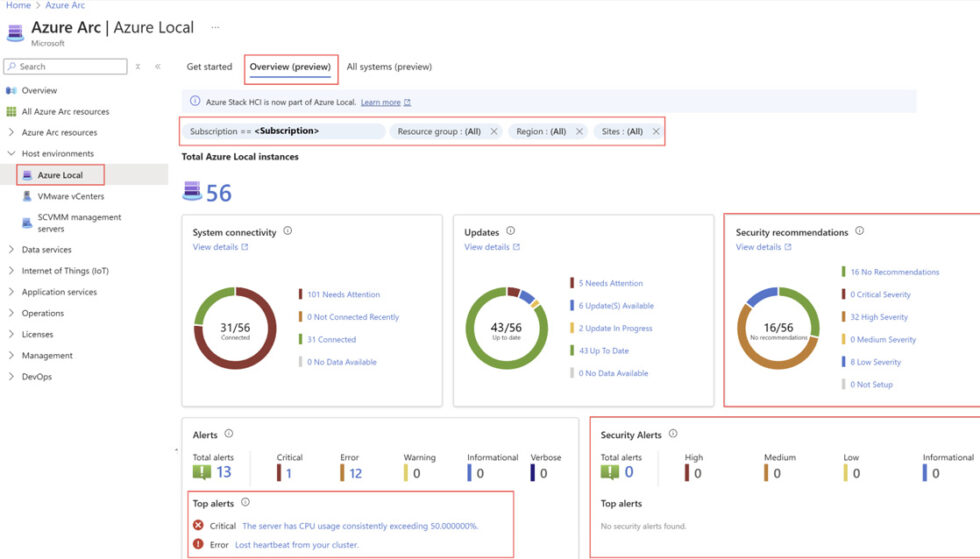Image resolution: width=980 pixels, height=559 pixels.
Task: Click the Updates donut chart
Action: coord(506,328)
